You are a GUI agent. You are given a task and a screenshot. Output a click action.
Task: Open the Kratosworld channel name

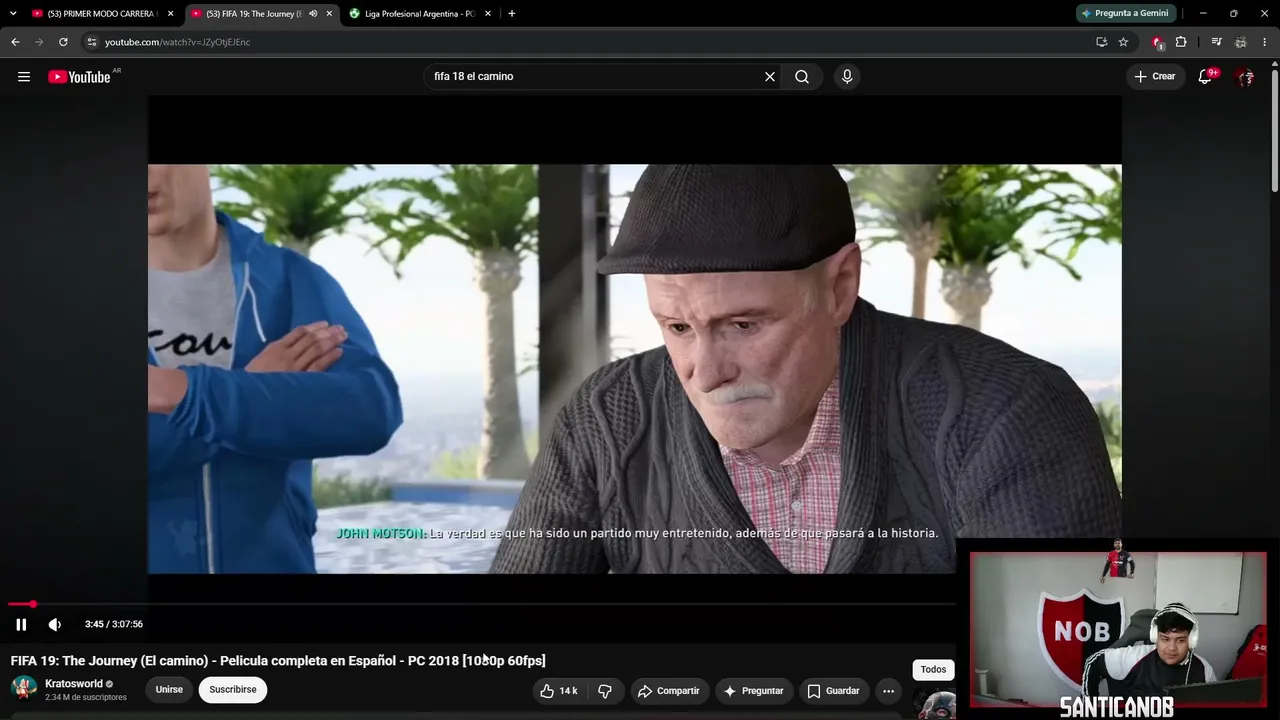[74, 684]
